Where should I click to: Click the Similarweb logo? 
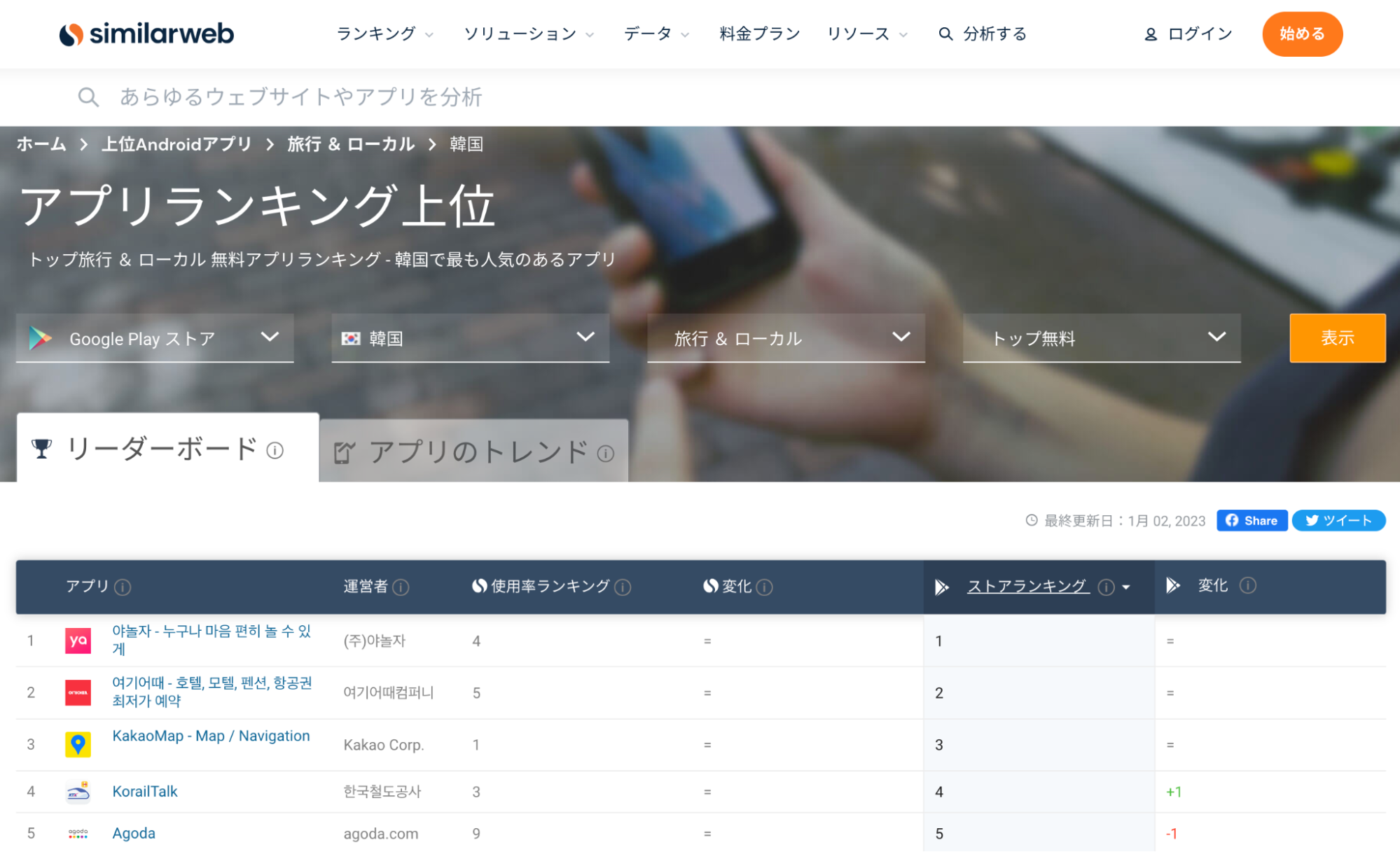point(146,34)
